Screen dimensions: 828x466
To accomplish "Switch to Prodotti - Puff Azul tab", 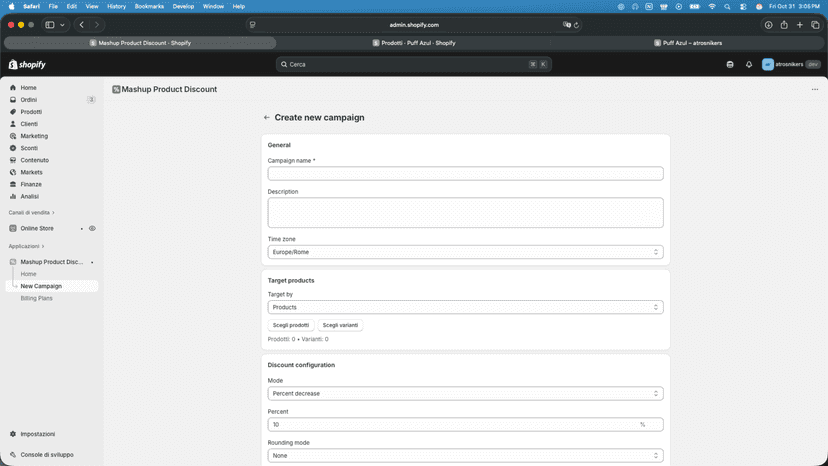I will [x=414, y=43].
